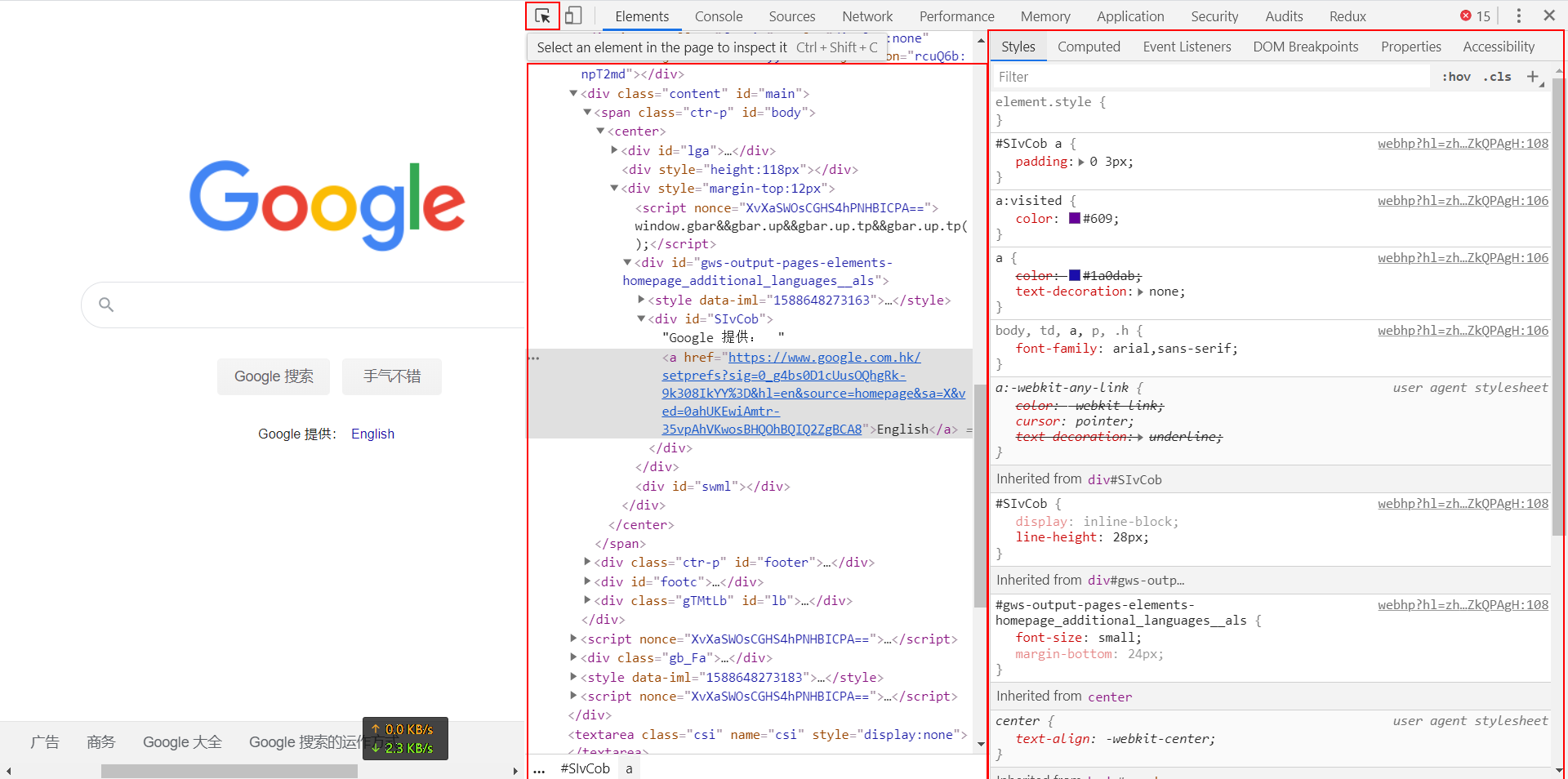Expand the div id="footer" node
This screenshot has width=1568, height=779.
coord(587,562)
